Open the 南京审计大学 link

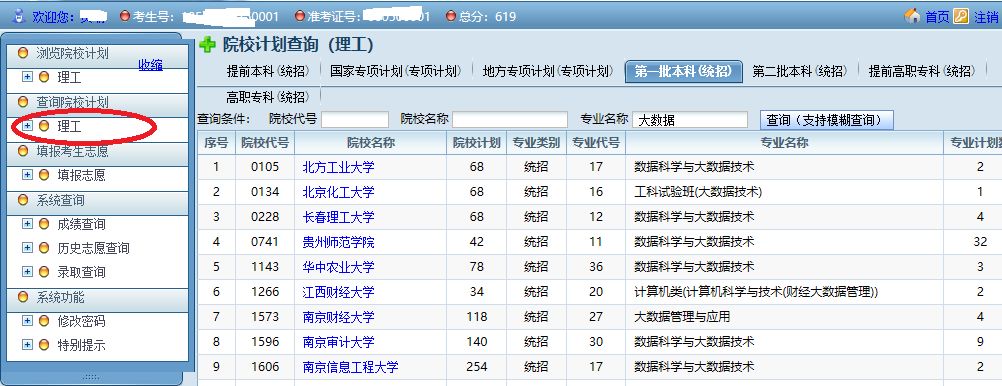click(338, 342)
